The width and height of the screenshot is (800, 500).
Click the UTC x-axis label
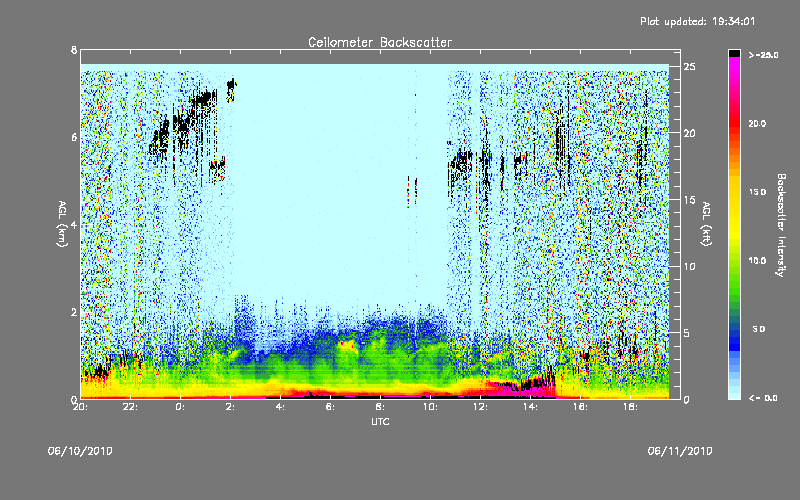(x=380, y=421)
